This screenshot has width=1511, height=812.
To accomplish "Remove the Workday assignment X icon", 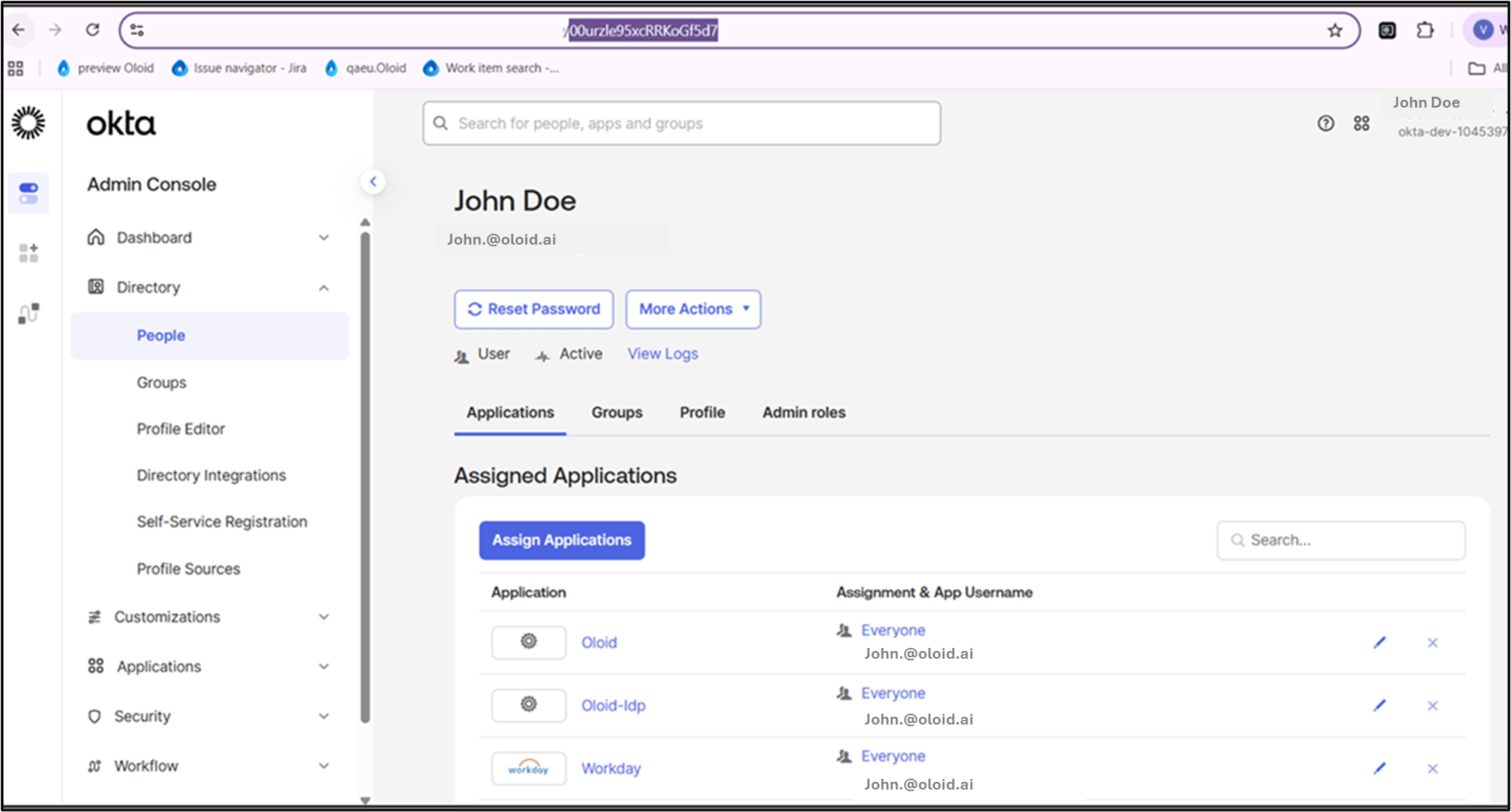I will [x=1433, y=769].
